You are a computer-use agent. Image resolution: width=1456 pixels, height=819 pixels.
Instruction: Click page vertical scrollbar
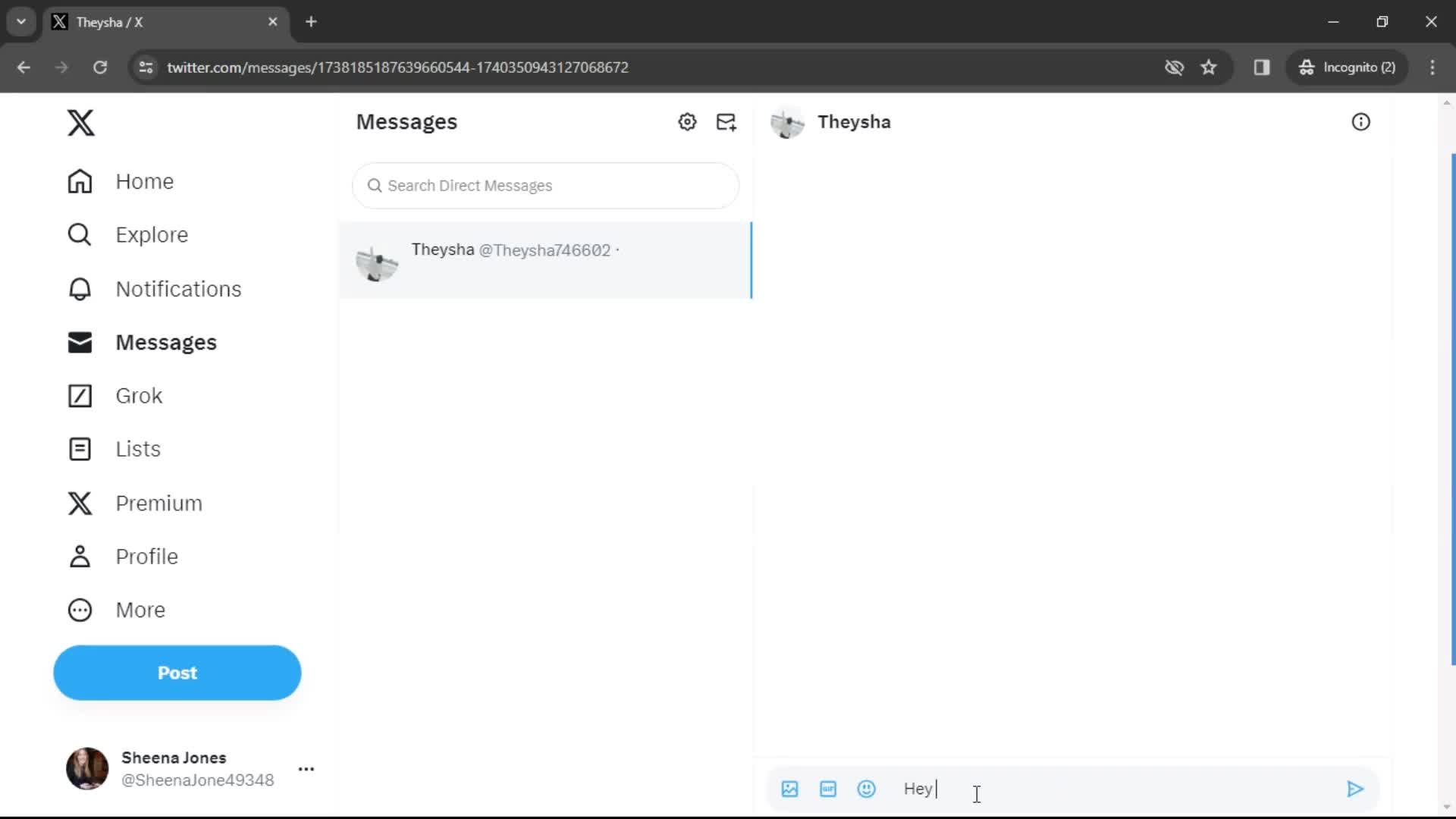click(1451, 409)
